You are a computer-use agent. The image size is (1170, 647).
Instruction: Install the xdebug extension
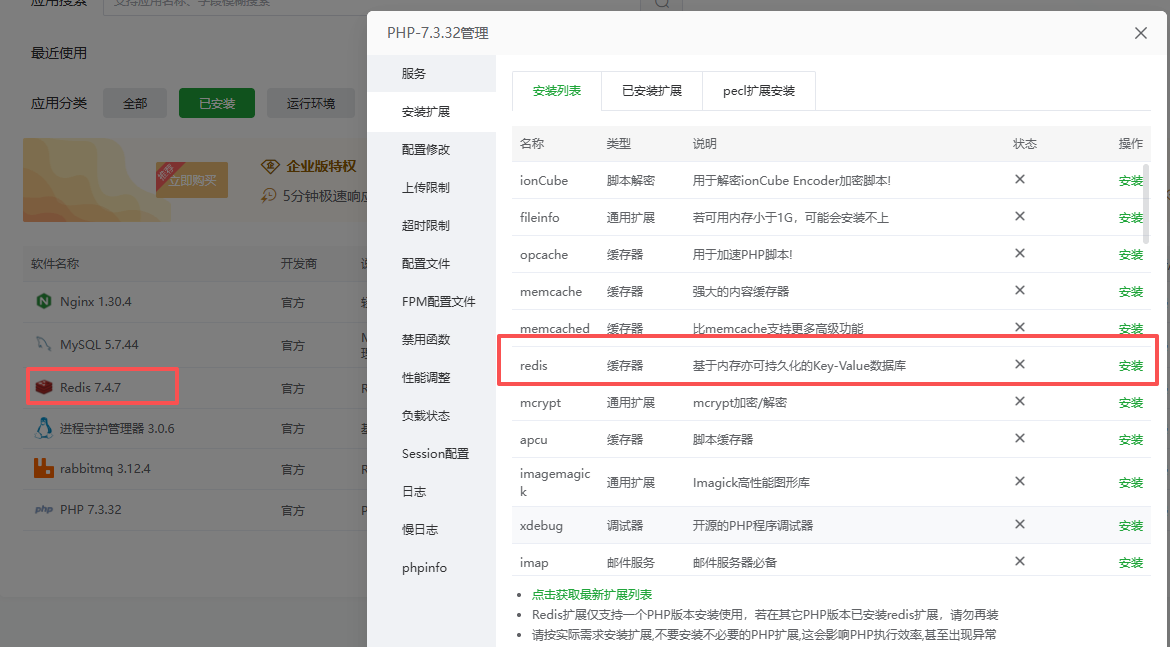pyautogui.click(x=1130, y=526)
